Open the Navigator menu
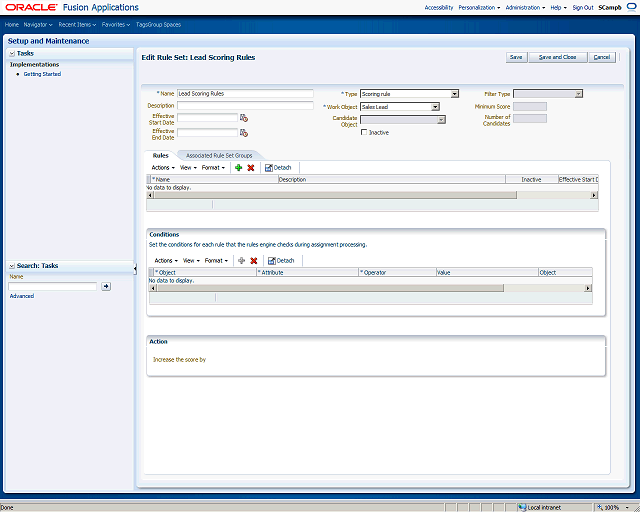The image size is (640, 512). point(38,24)
